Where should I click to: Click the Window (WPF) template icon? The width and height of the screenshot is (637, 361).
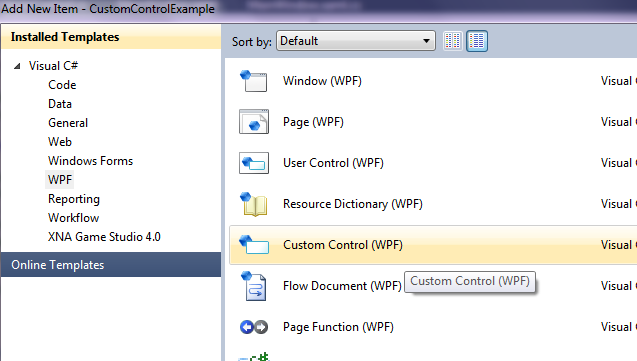[254, 81]
